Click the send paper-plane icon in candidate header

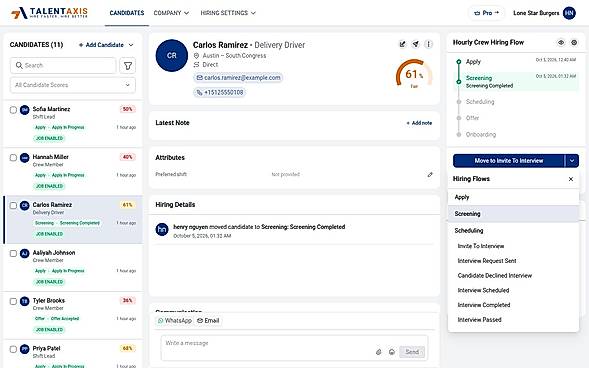click(x=415, y=44)
